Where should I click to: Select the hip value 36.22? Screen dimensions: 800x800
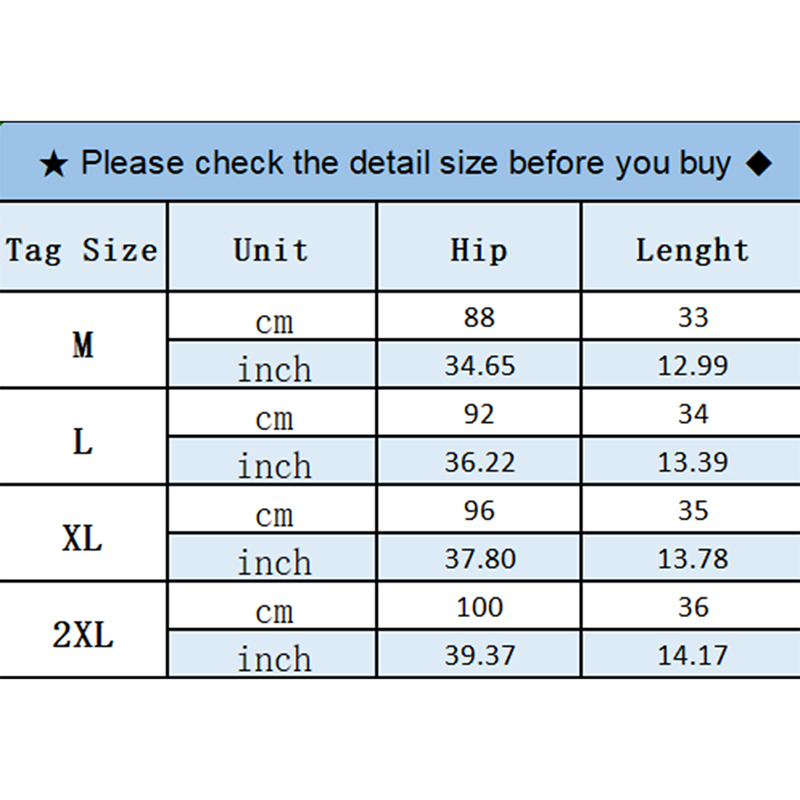[479, 463]
